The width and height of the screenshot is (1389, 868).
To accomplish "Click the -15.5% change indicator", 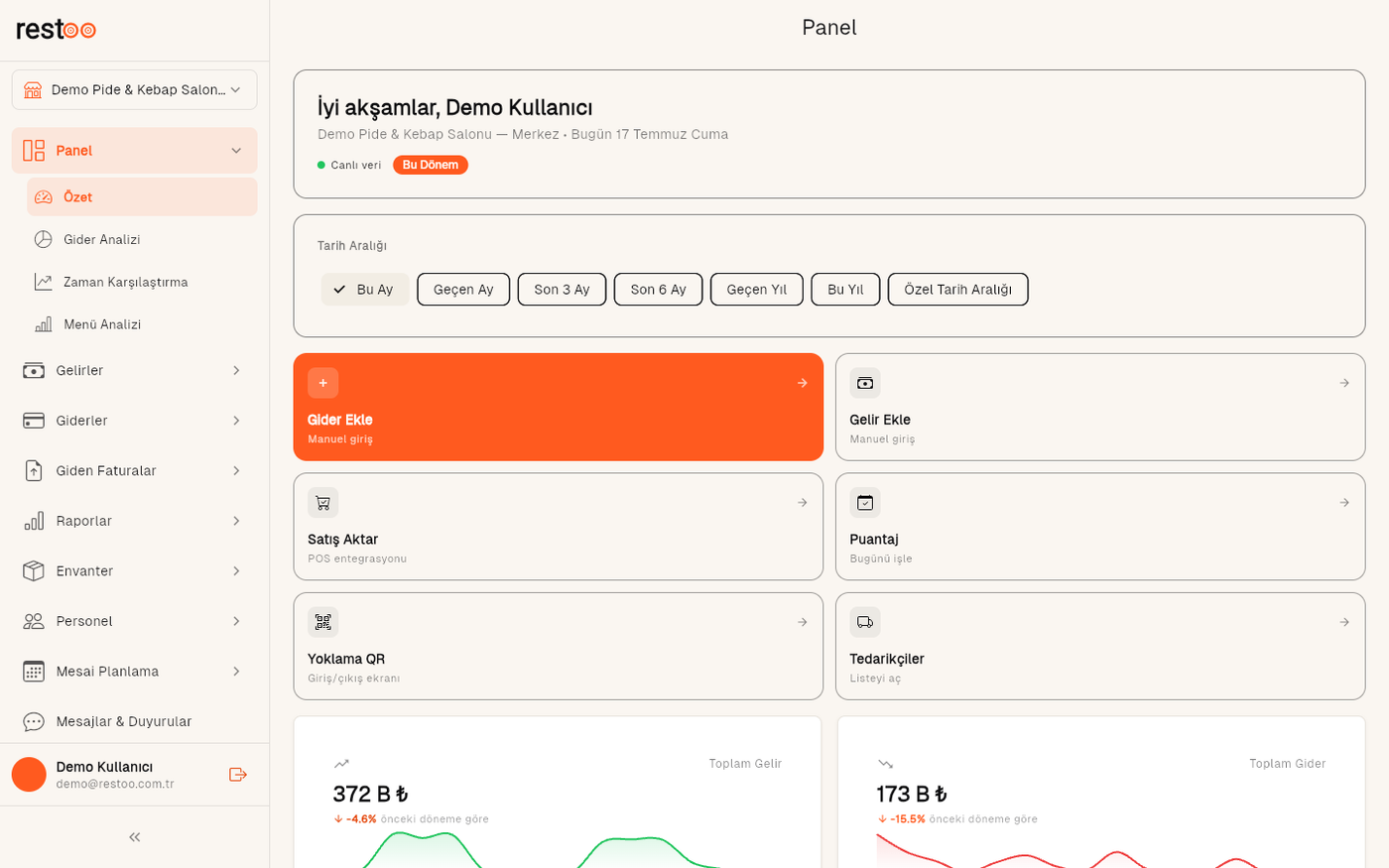I will (x=901, y=819).
